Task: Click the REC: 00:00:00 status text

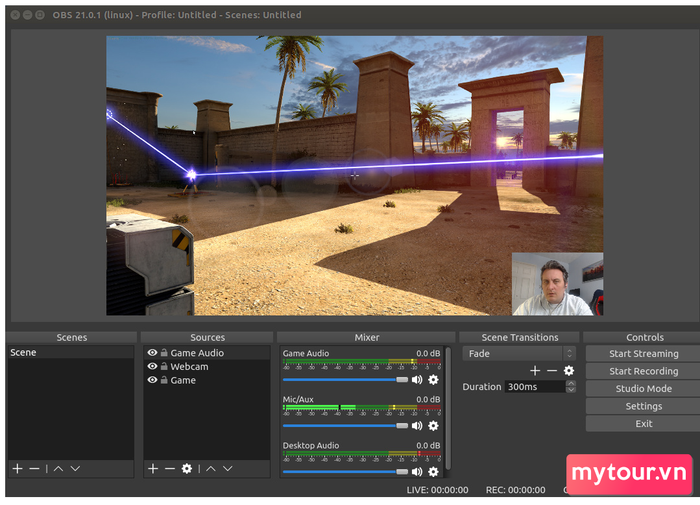Action: coord(515,490)
